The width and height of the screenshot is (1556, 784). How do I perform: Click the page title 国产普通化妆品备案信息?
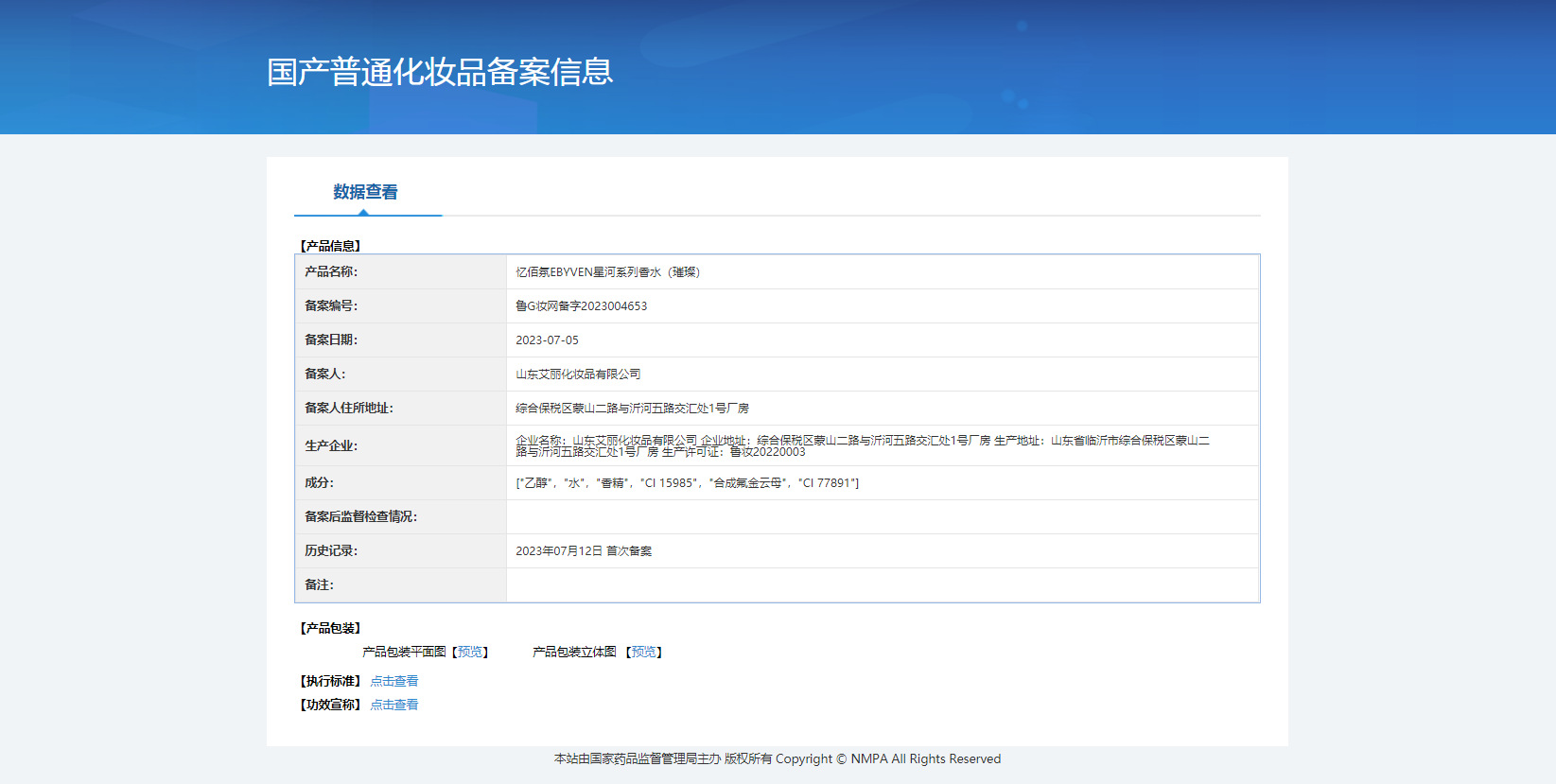tap(440, 72)
